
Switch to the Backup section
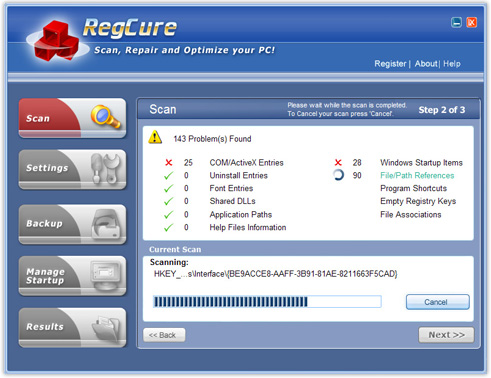[72, 224]
